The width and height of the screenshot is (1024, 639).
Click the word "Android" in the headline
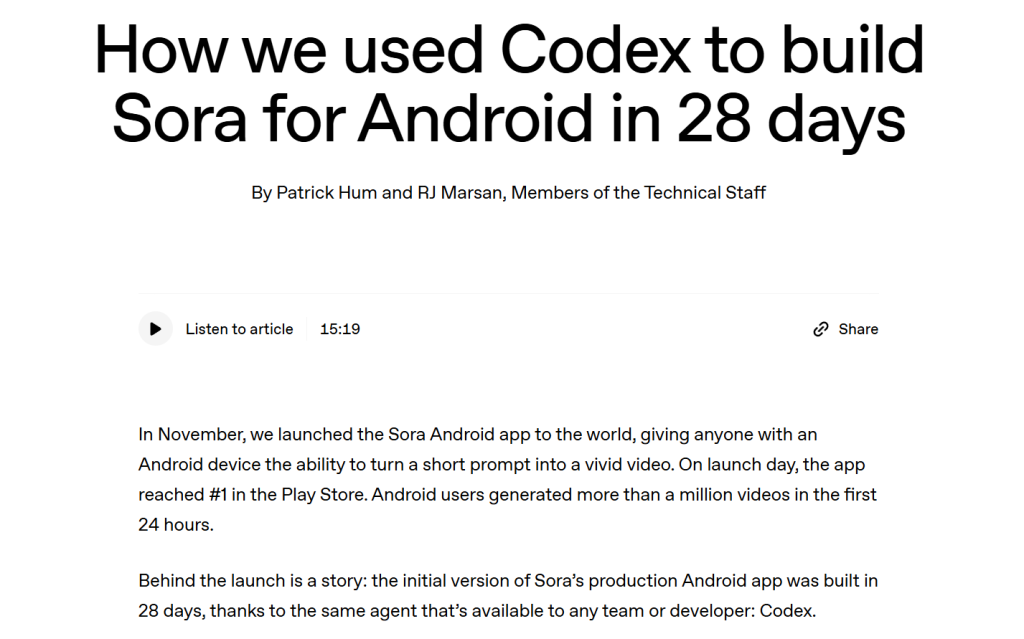click(474, 120)
